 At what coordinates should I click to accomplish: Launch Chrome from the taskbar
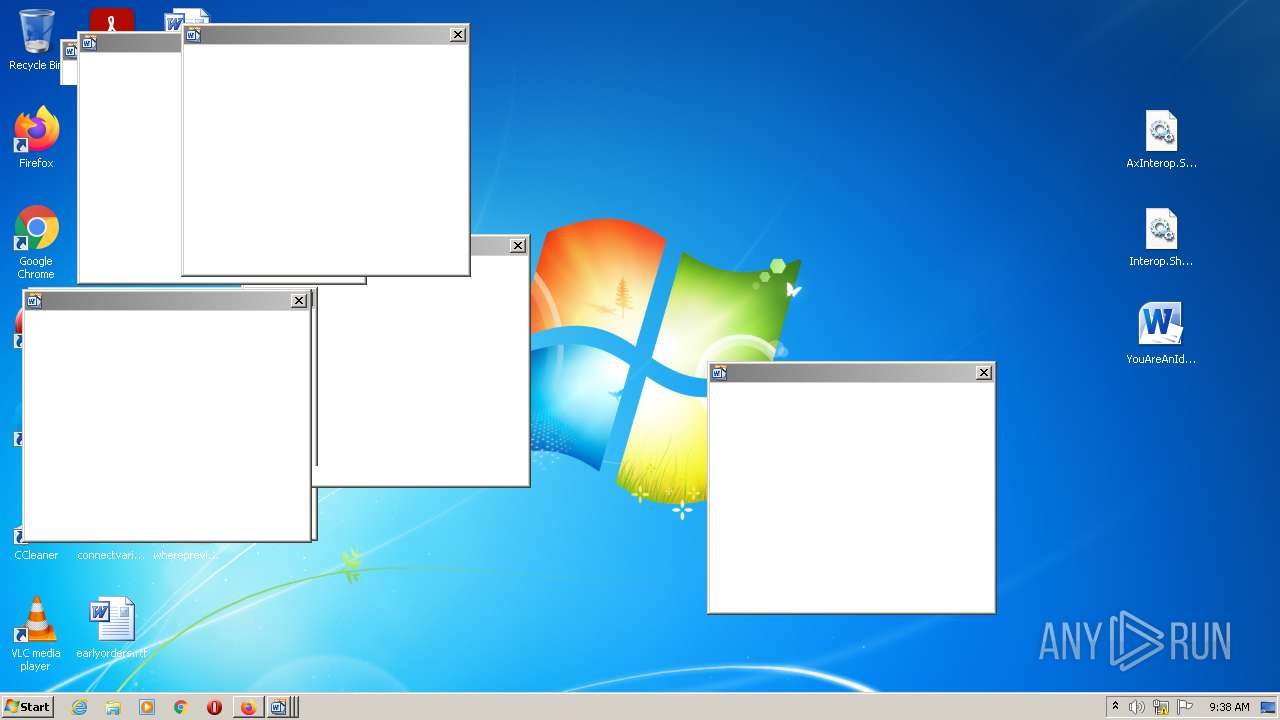(x=181, y=707)
